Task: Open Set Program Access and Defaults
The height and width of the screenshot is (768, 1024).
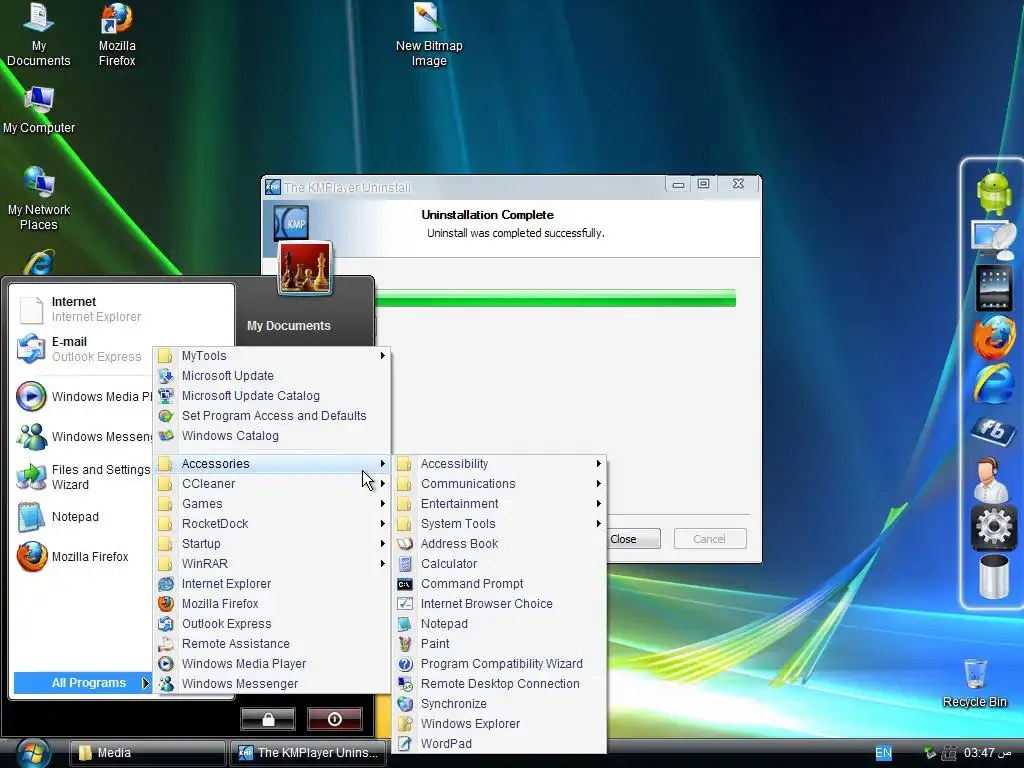Action: click(272, 416)
